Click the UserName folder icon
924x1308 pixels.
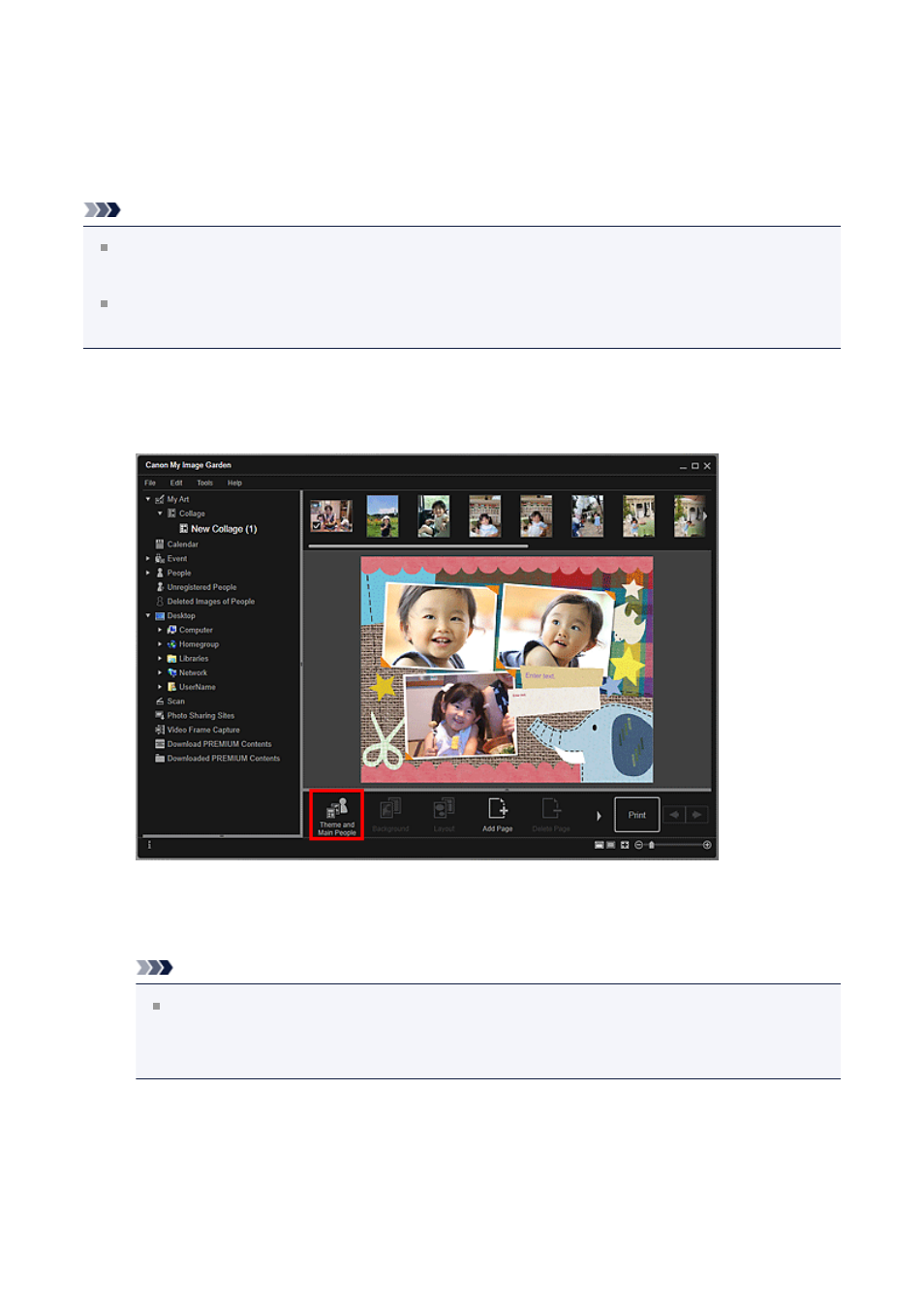pos(171,687)
